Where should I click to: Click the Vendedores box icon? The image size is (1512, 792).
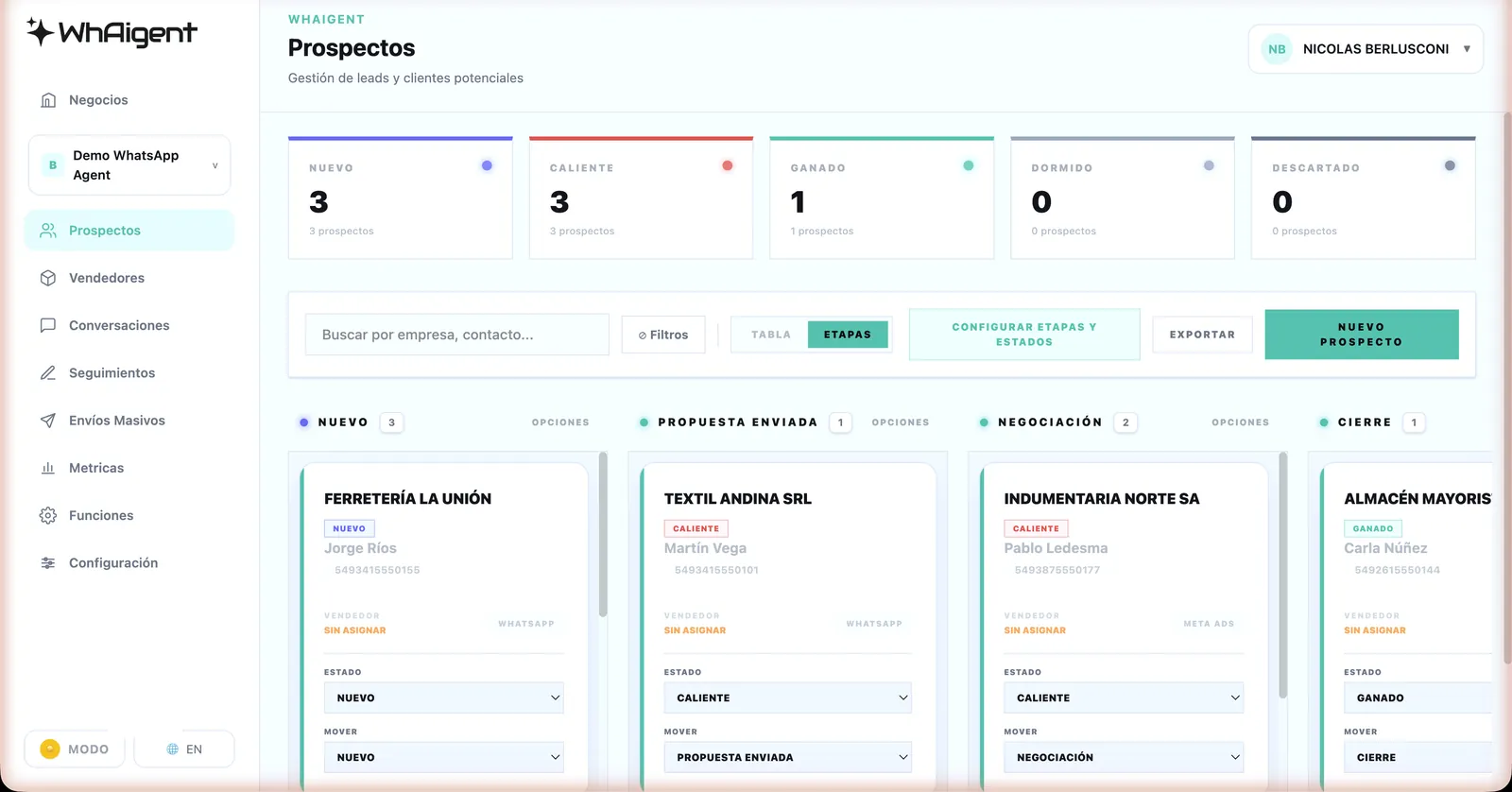point(48,278)
